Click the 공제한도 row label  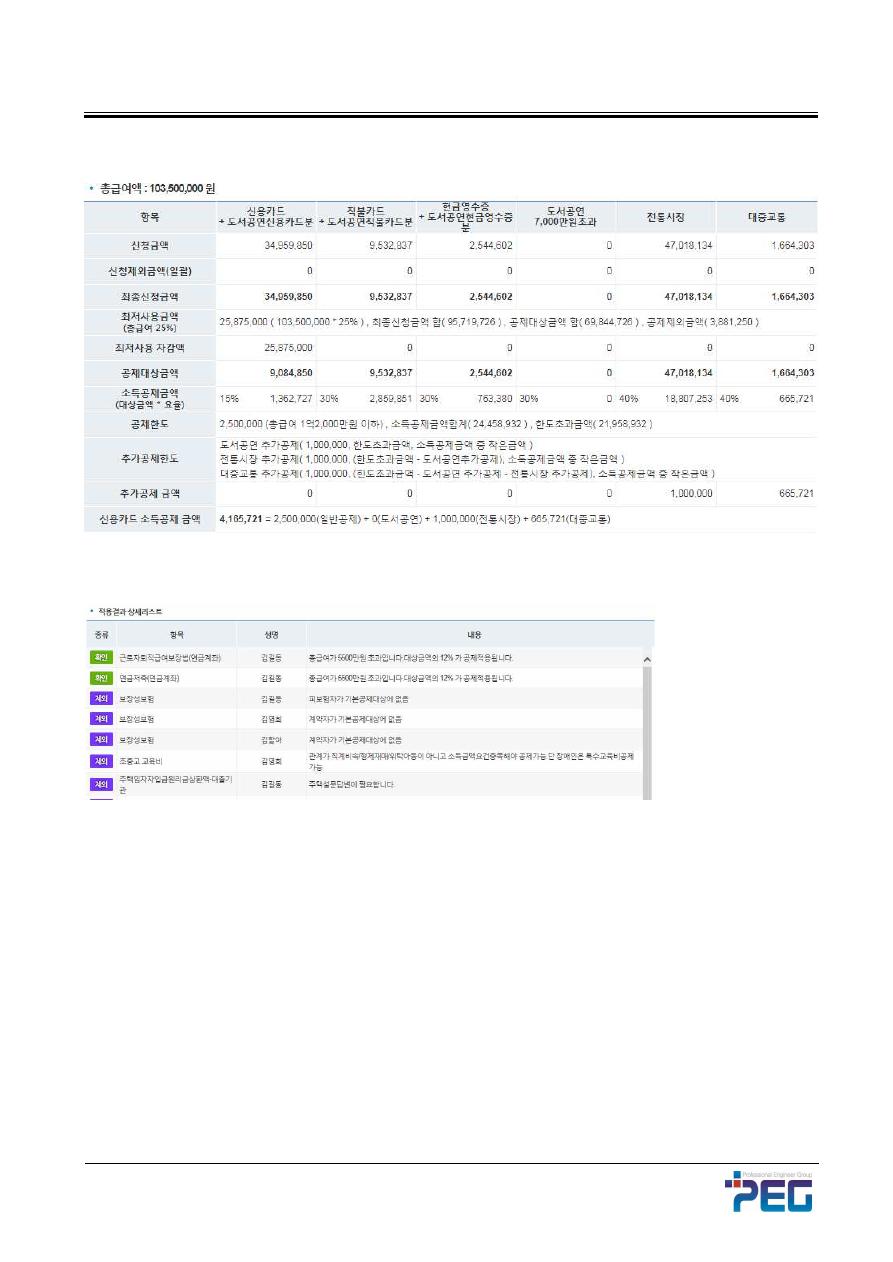148,424
